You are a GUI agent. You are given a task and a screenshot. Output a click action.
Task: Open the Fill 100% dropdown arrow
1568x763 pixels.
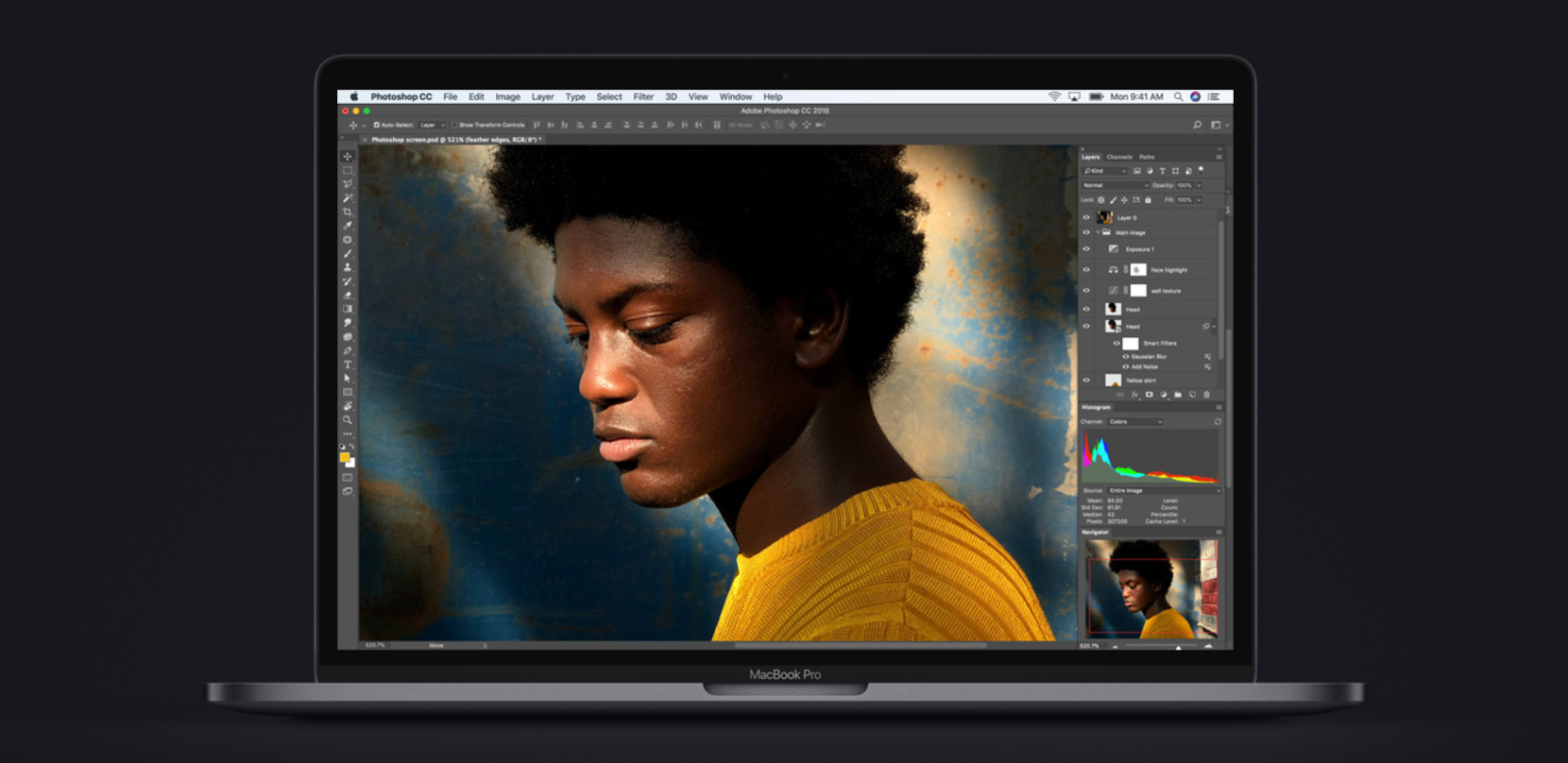click(x=1200, y=199)
